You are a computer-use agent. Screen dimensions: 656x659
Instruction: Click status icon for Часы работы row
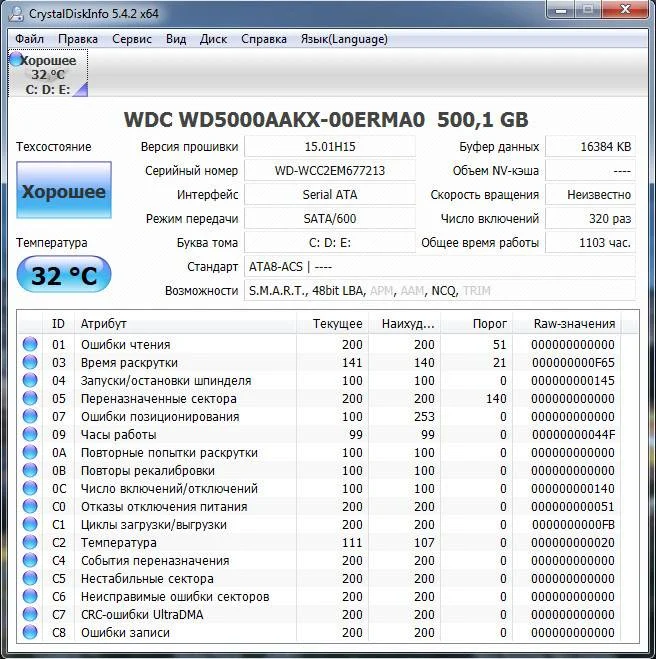30,434
